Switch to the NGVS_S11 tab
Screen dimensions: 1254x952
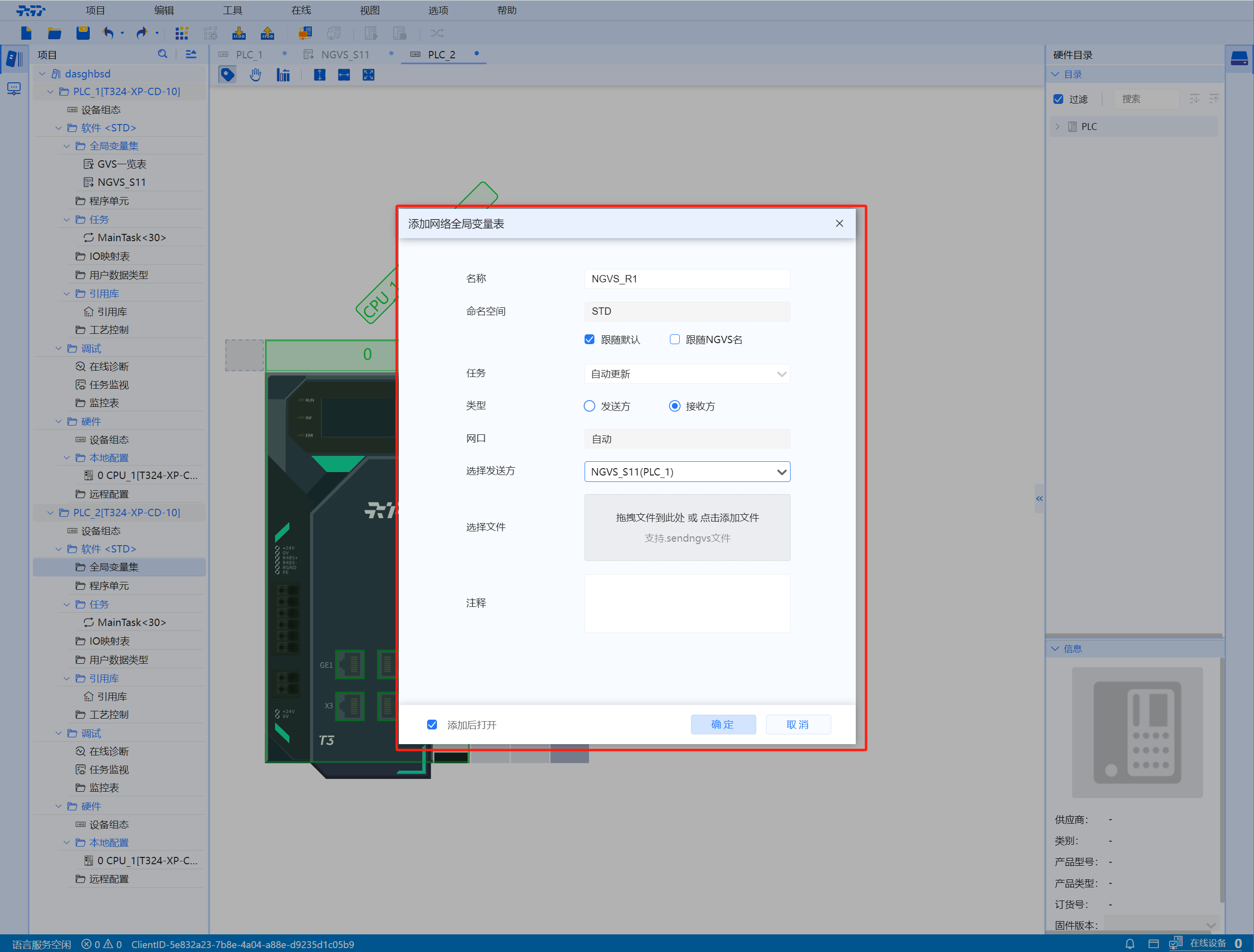pos(345,54)
